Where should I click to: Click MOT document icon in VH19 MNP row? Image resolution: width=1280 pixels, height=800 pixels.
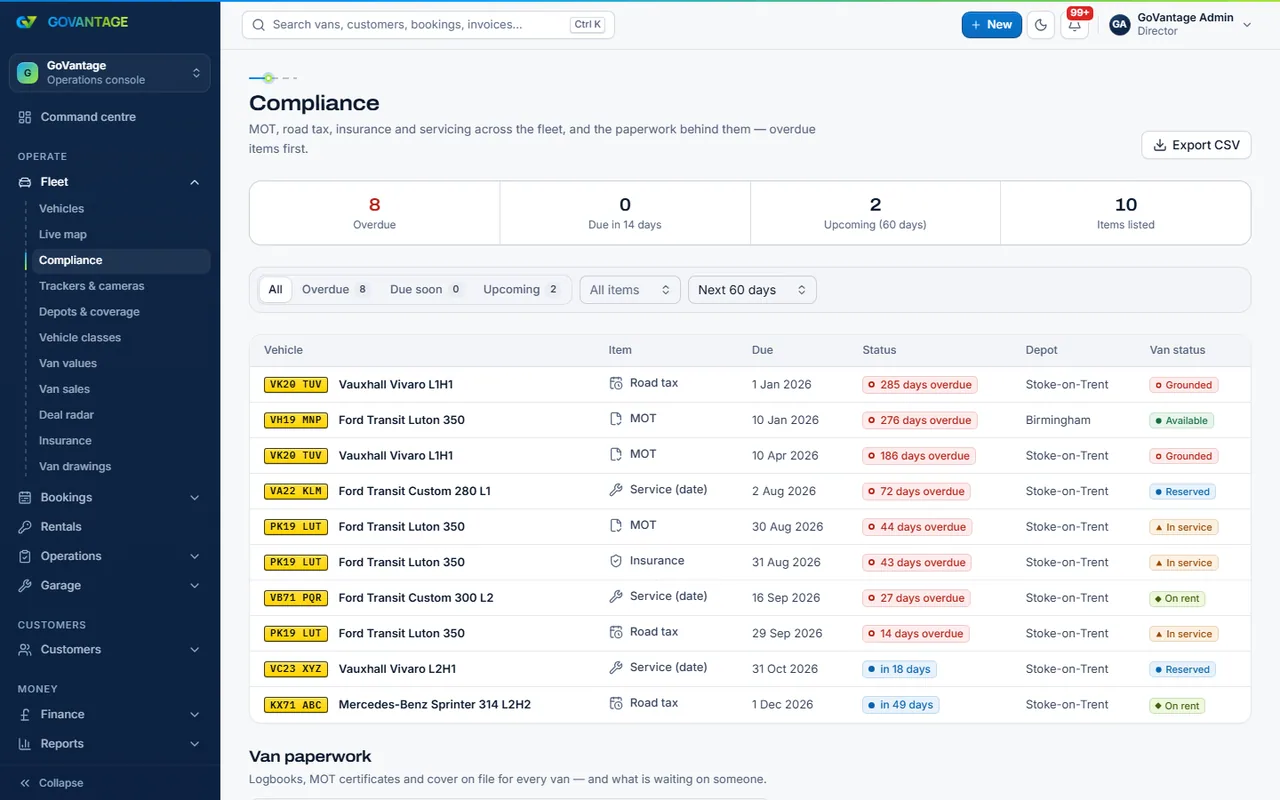(616, 419)
